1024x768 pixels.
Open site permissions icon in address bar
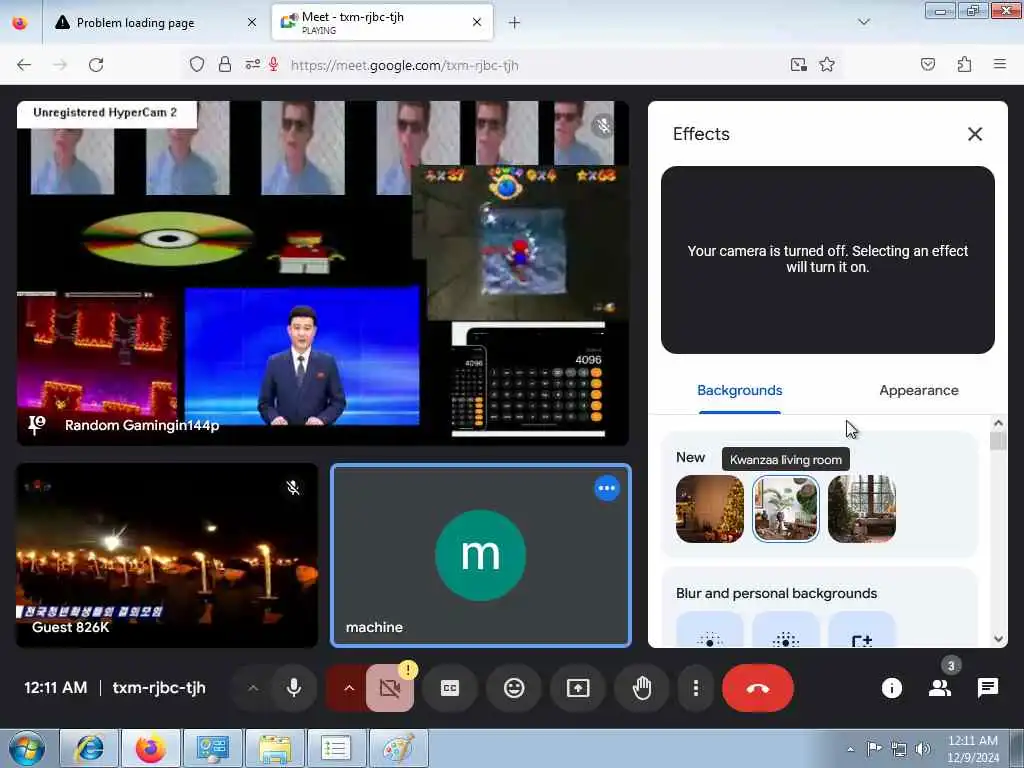click(253, 65)
